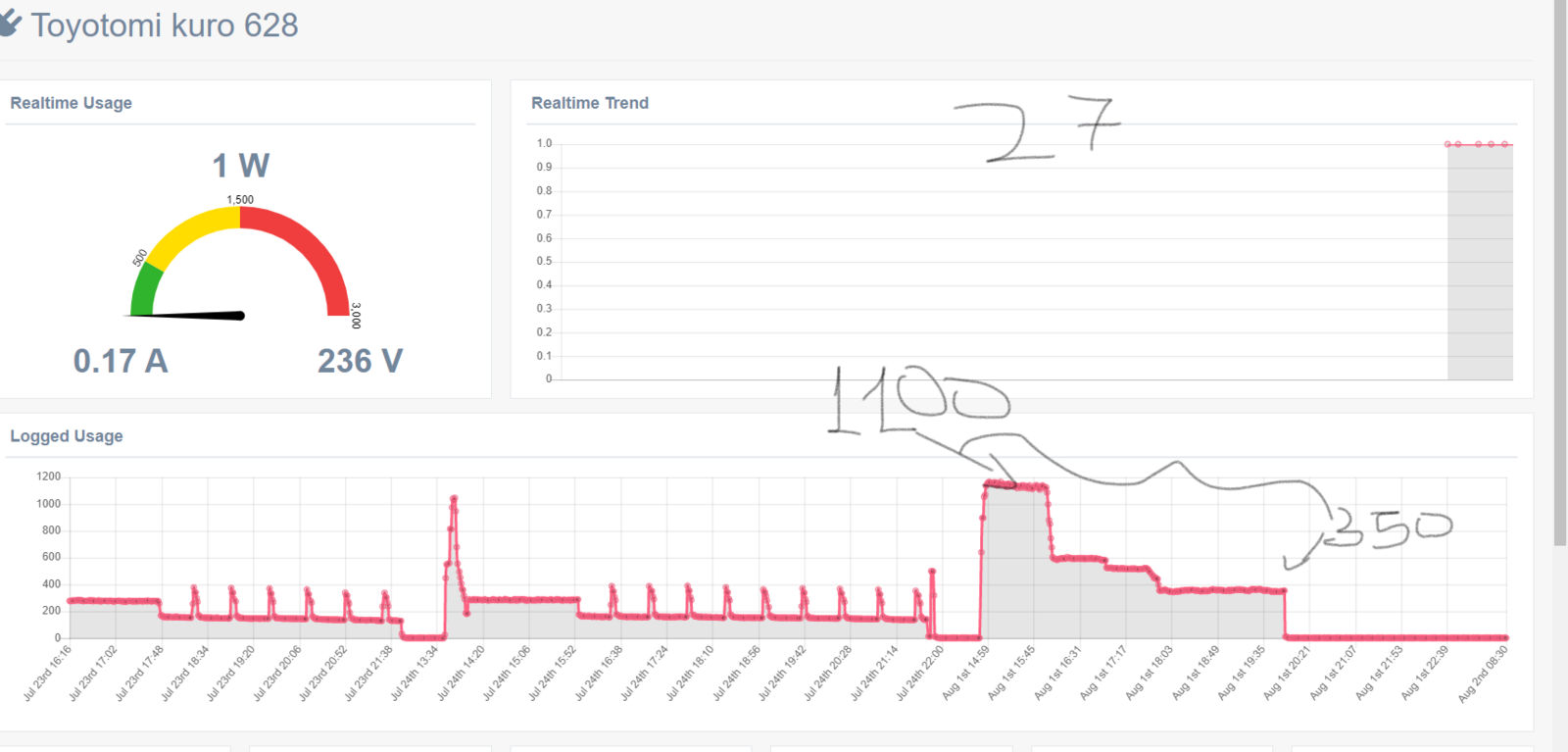Click the 3,000 label at gauge end
The height and width of the screenshot is (752, 1568).
(356, 316)
